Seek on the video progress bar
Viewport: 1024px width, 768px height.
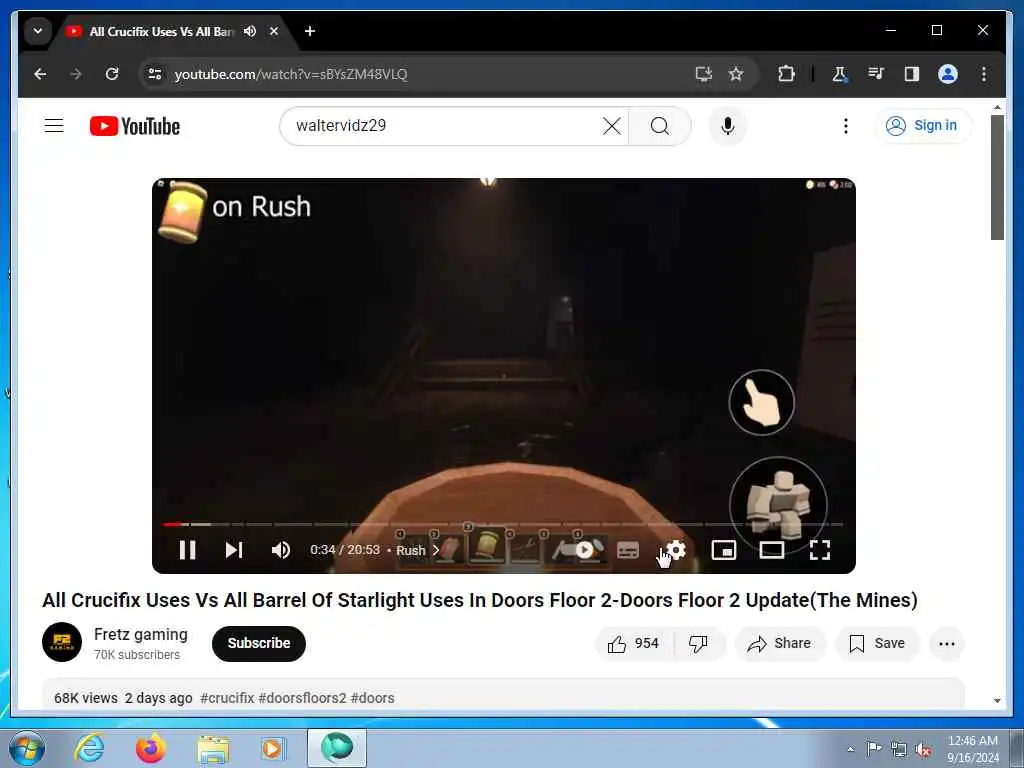503,524
